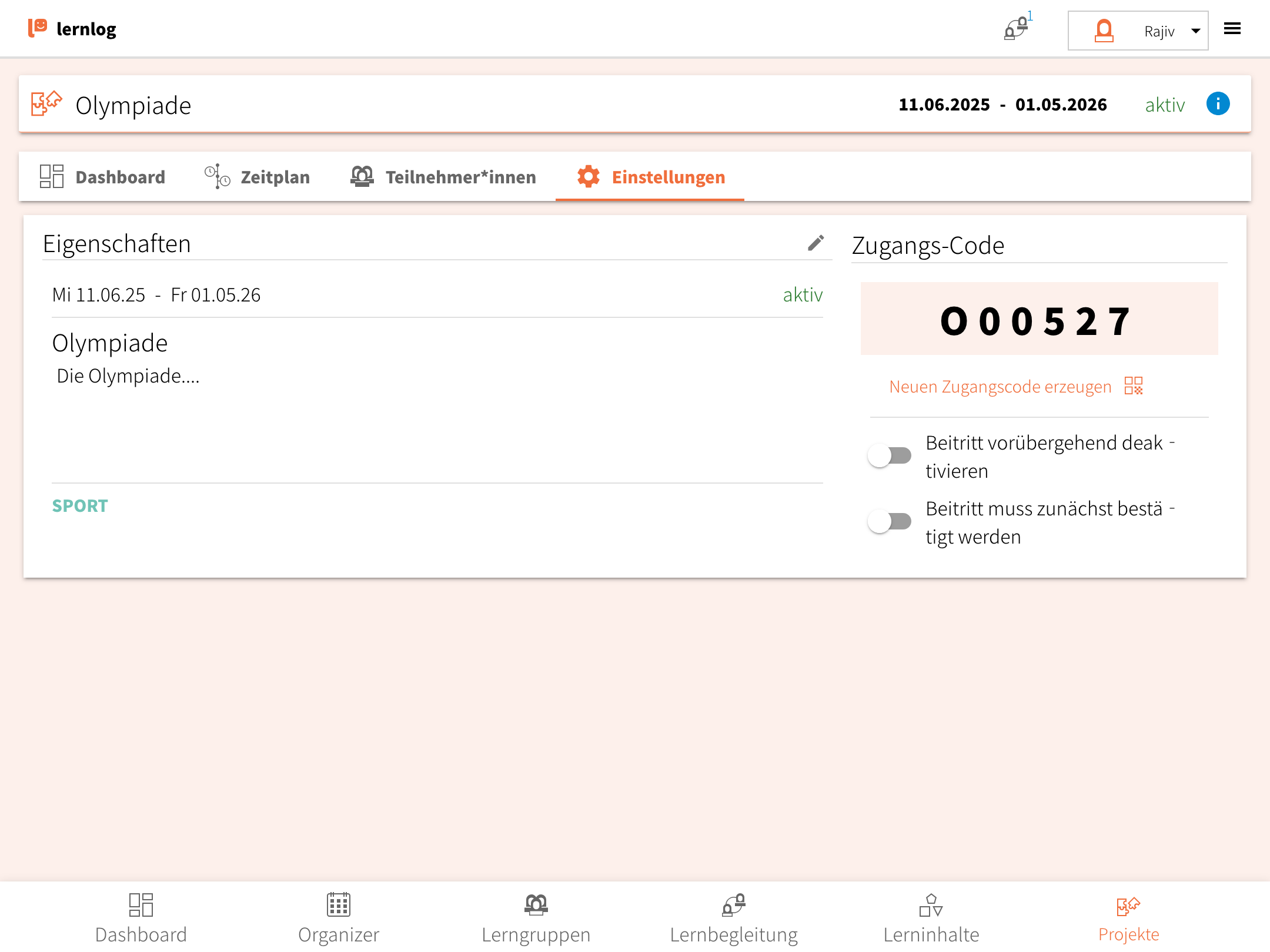Screen dimensions: 1270x952
Task: Click the lernlog logo
Action: coord(72,29)
